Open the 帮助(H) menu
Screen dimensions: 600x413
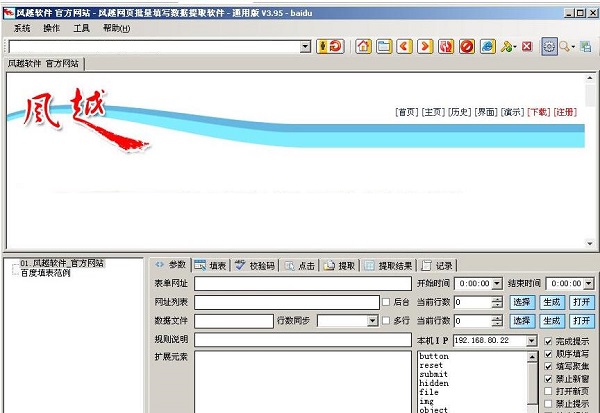click(116, 28)
